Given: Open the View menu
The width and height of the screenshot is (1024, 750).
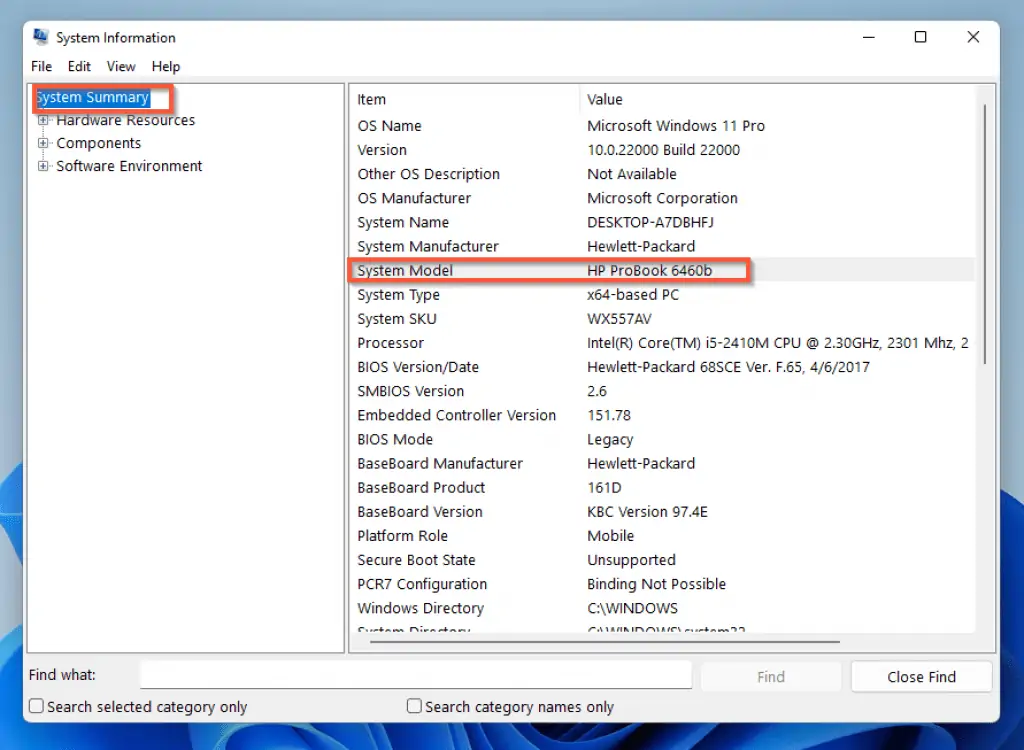Looking at the screenshot, I should (121, 66).
